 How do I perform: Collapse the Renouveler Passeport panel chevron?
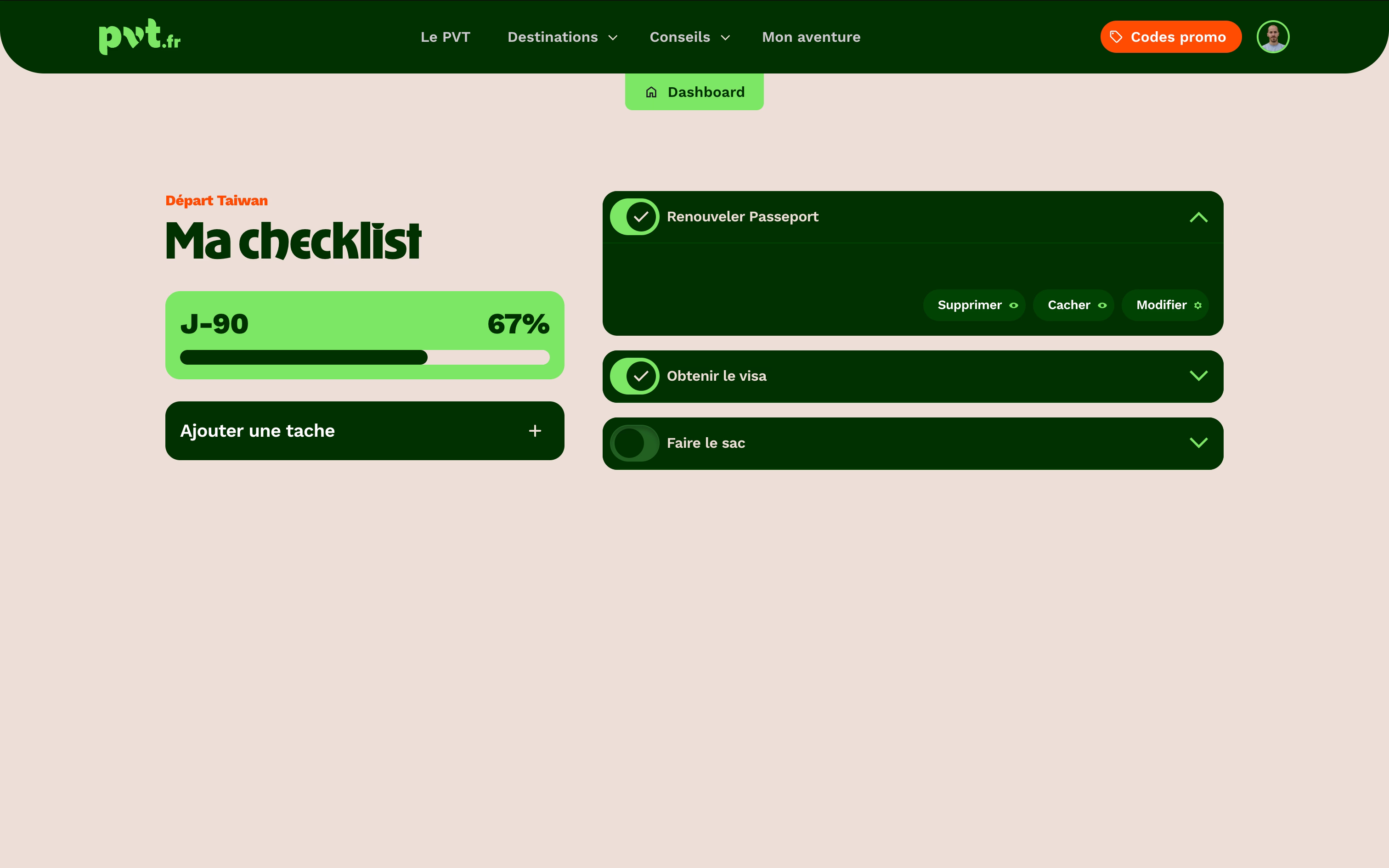point(1198,217)
